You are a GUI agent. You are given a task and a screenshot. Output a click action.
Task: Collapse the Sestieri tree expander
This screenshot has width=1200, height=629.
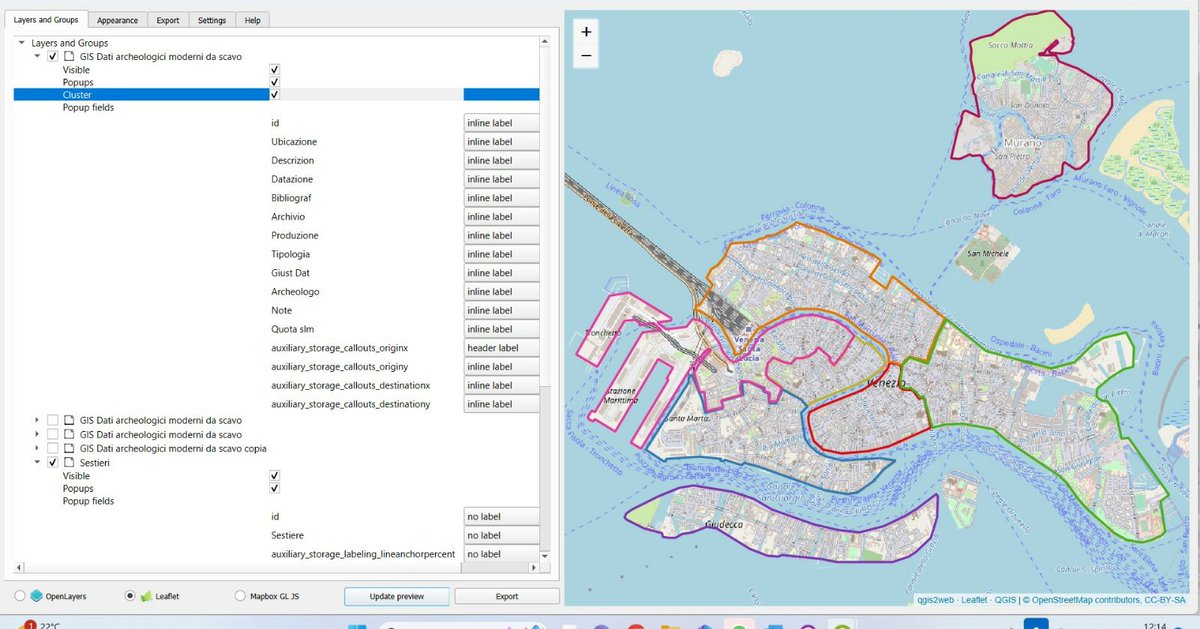click(36, 462)
